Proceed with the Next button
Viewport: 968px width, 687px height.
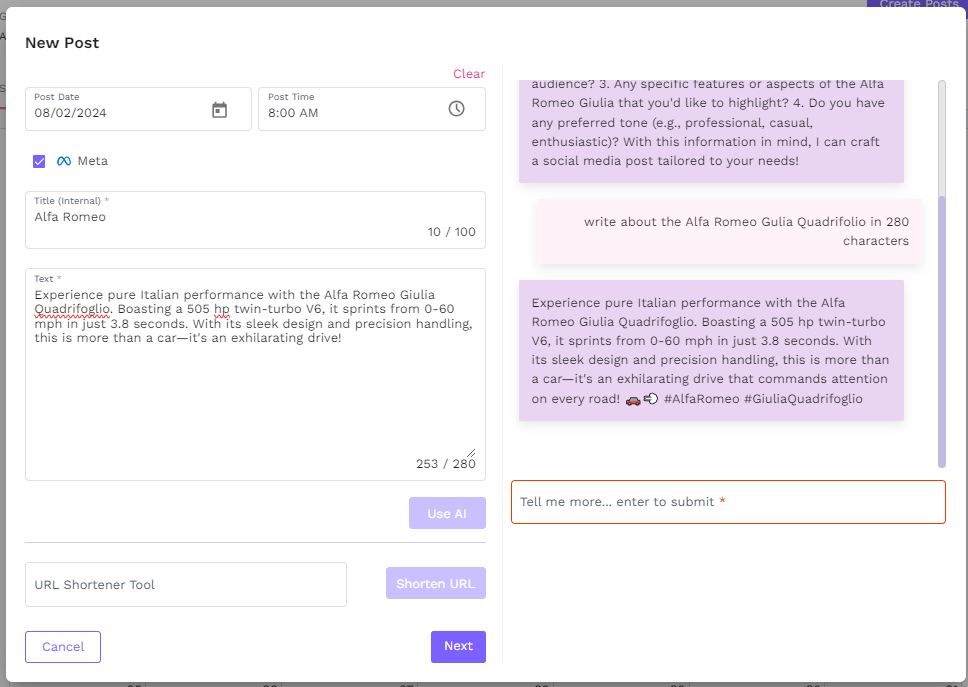point(458,646)
